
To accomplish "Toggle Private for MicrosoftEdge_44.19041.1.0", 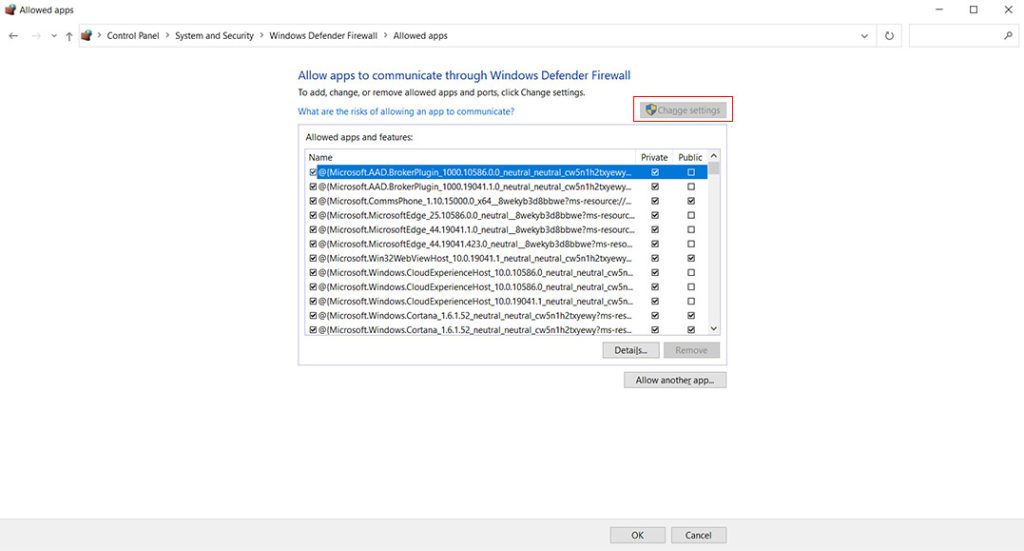I will [655, 230].
